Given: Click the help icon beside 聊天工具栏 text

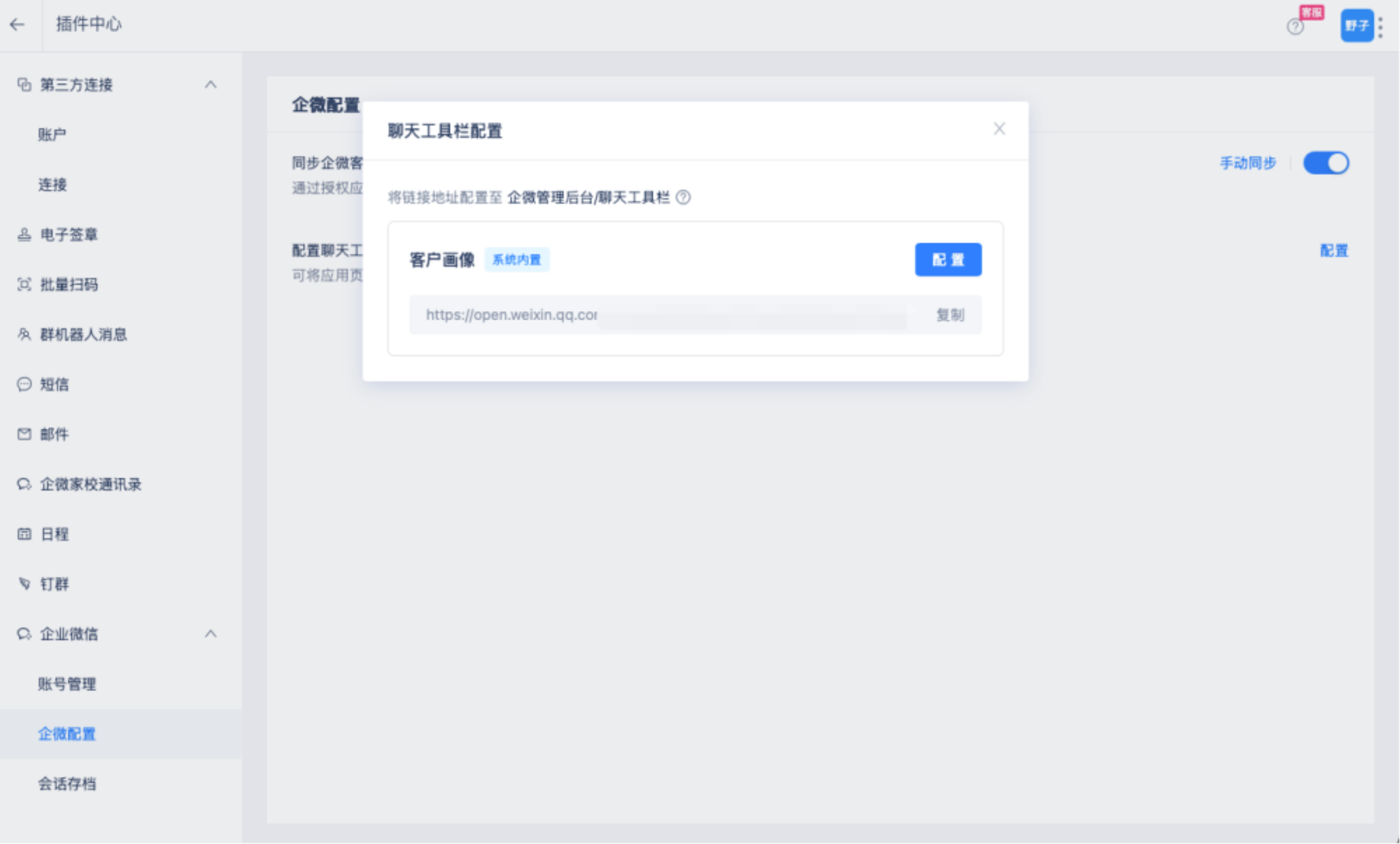Looking at the screenshot, I should tap(683, 198).
